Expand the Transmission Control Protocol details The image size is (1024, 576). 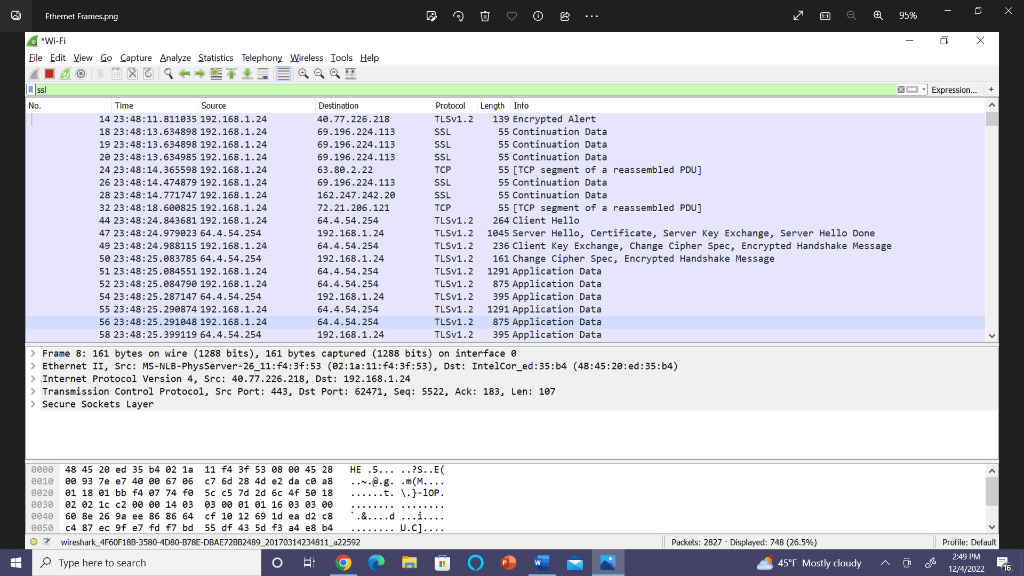[x=34, y=392]
